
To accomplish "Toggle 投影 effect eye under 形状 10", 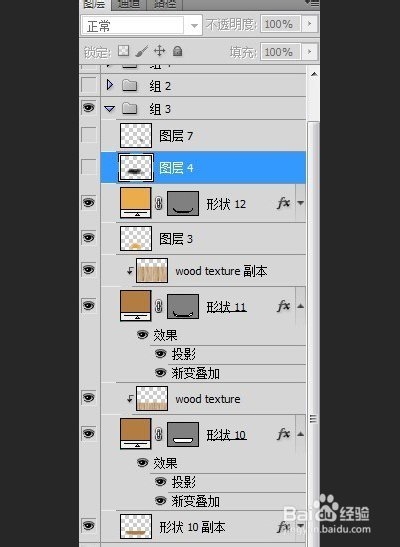I will click(x=160, y=482).
